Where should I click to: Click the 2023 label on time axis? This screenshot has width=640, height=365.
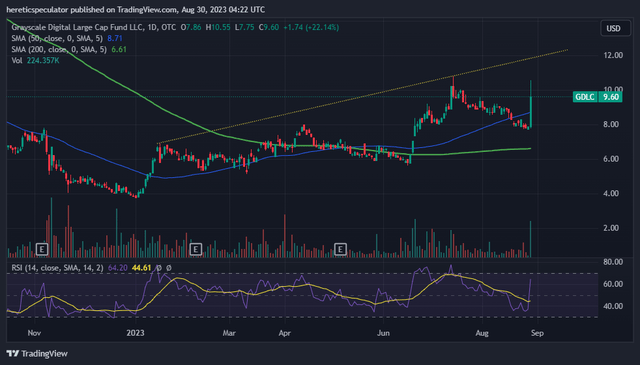pos(136,333)
